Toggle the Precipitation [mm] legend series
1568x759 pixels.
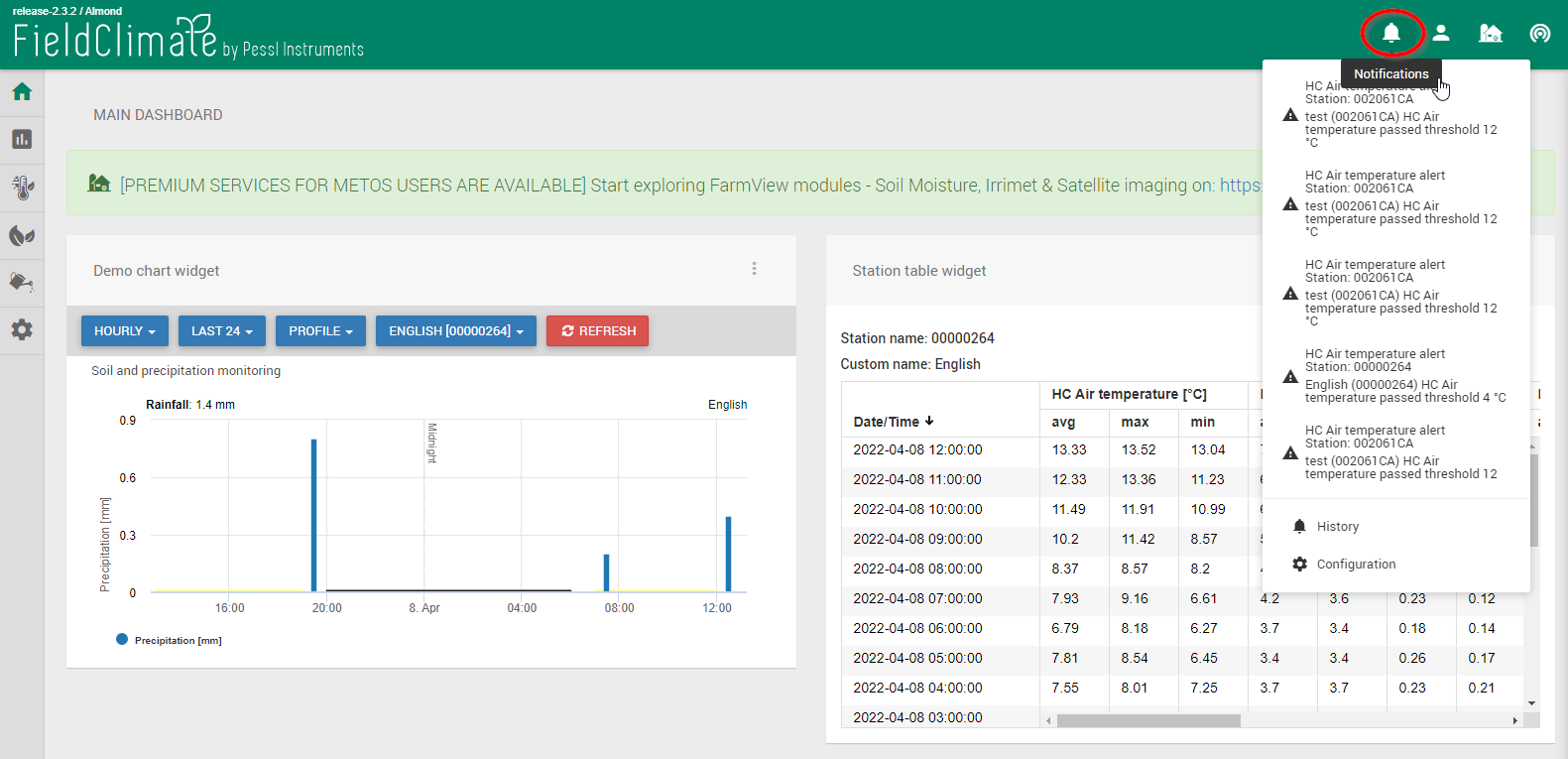click(x=169, y=641)
